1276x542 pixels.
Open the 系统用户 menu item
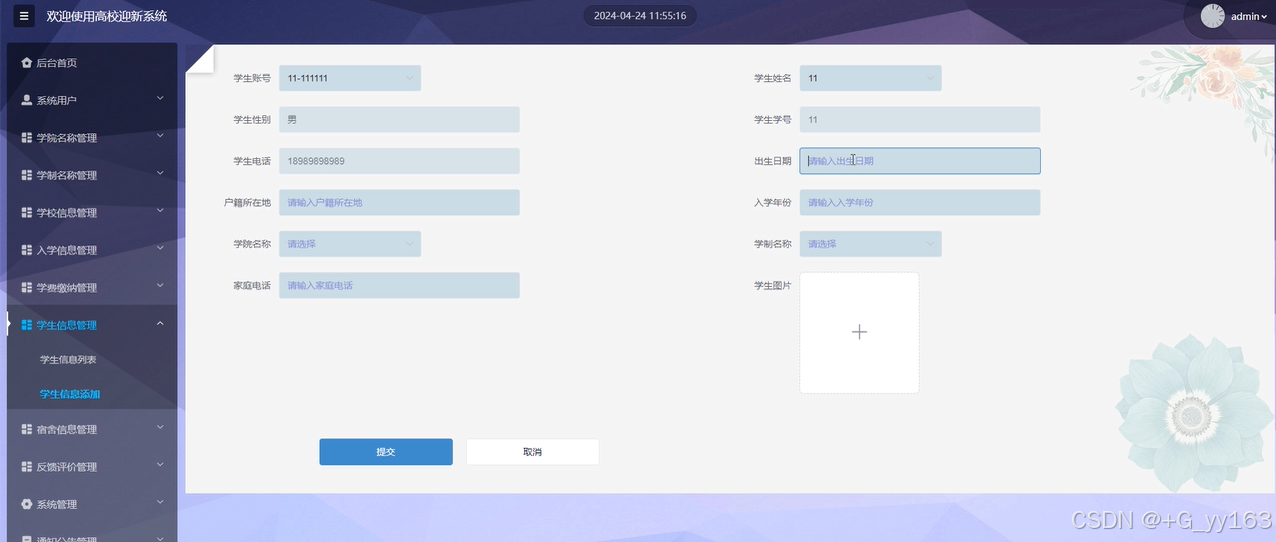point(92,100)
